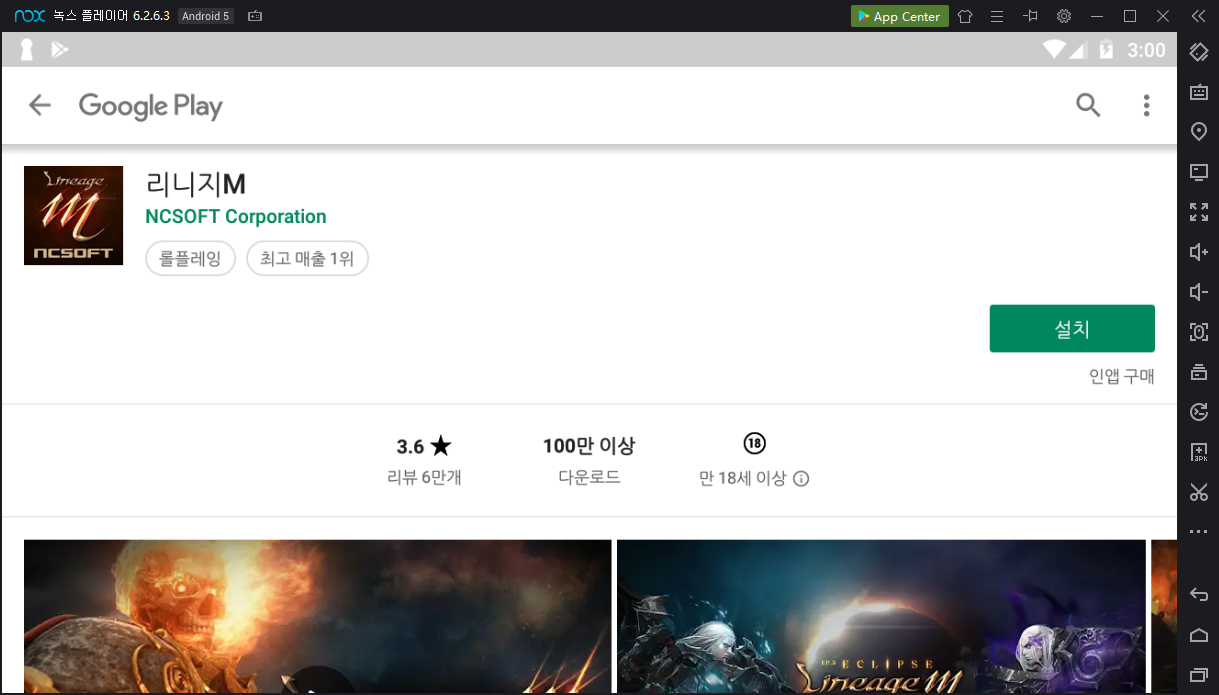Screen dimensions: 1219x695
Task: Click the battery status icon
Action: pyautogui.click(x=1106, y=49)
